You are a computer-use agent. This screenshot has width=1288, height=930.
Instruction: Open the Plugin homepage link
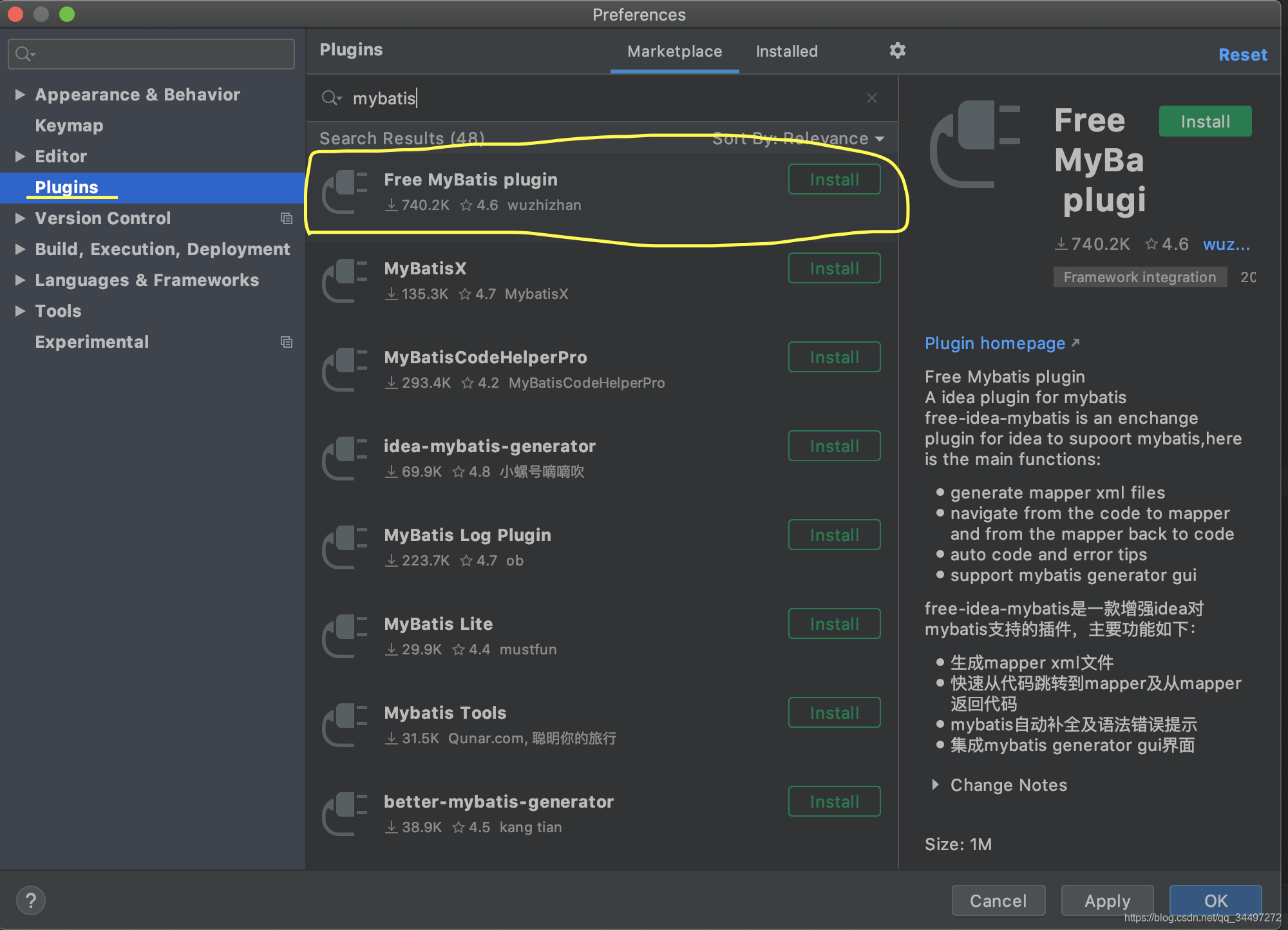pos(995,343)
